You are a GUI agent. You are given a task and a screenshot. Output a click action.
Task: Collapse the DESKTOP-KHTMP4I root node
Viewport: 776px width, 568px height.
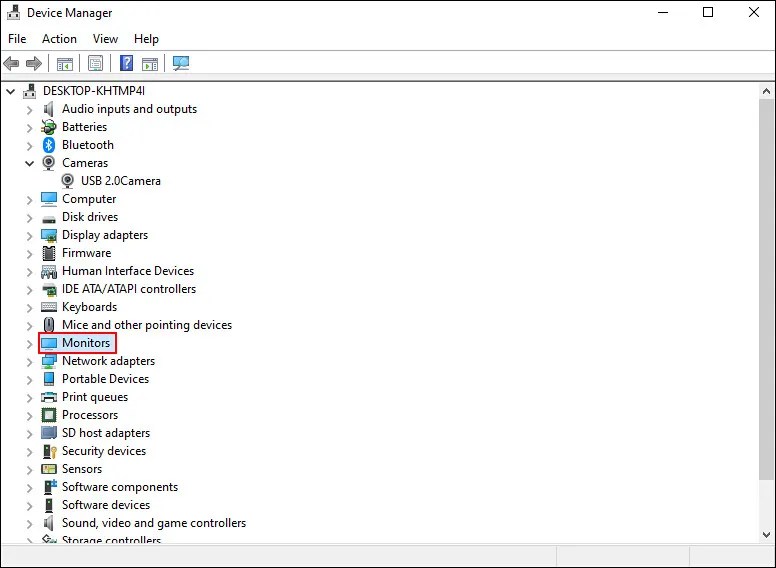coord(10,92)
